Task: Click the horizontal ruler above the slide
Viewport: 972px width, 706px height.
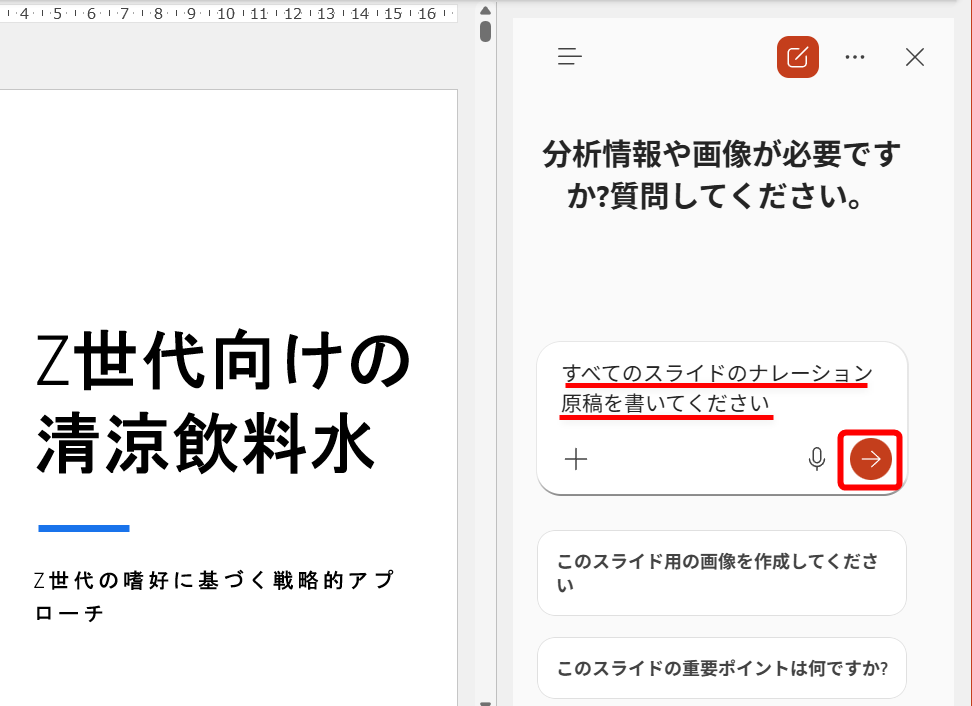Action: tap(230, 14)
